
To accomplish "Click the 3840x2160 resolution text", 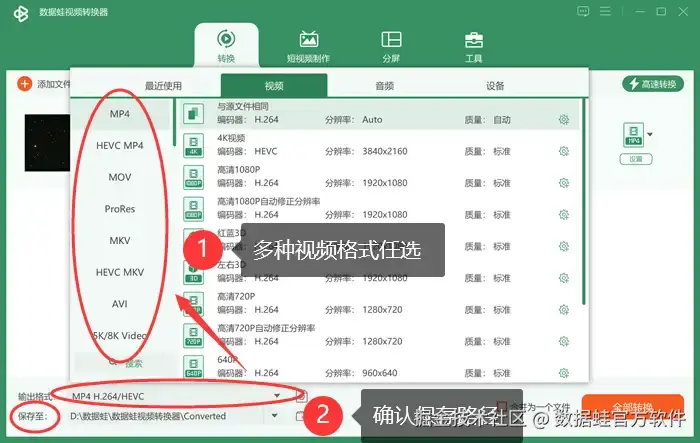I will 385,151.
